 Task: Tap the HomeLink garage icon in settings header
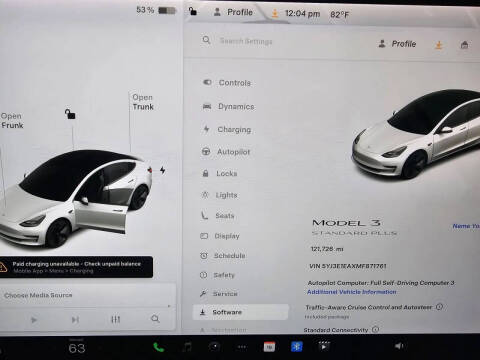[x=464, y=44]
